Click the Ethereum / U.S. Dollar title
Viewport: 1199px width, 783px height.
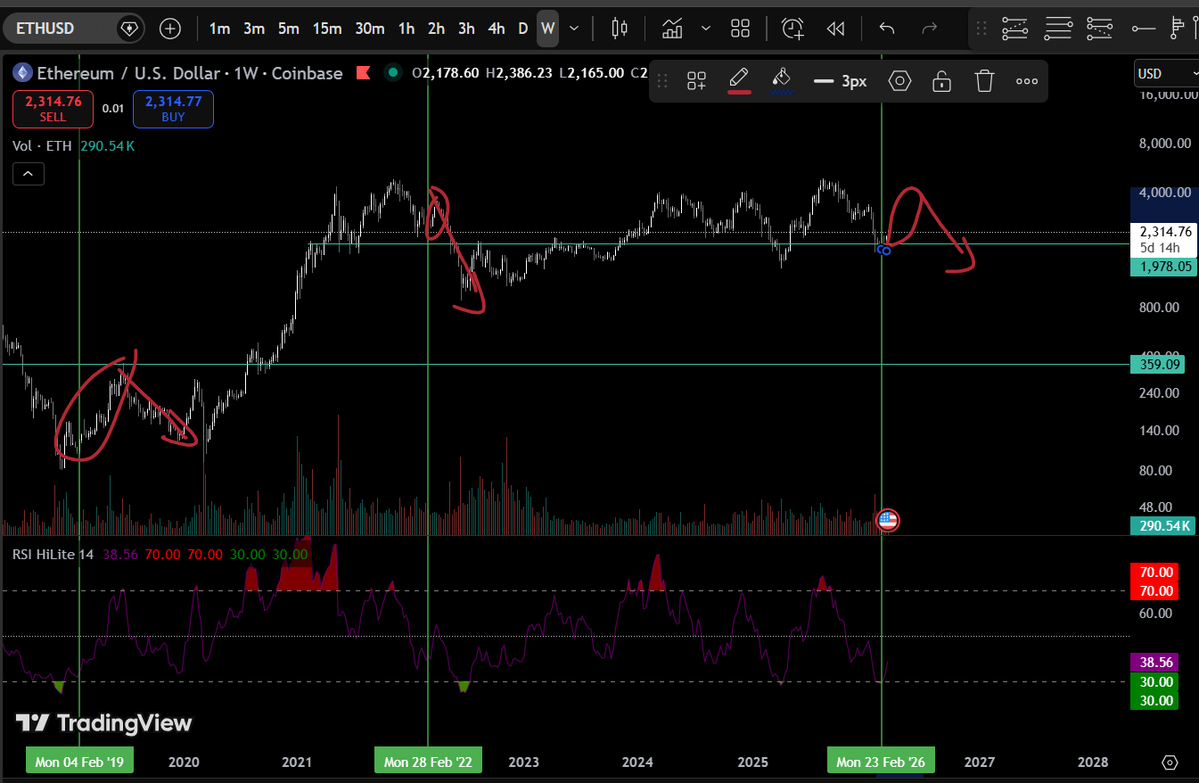pyautogui.click(x=129, y=73)
